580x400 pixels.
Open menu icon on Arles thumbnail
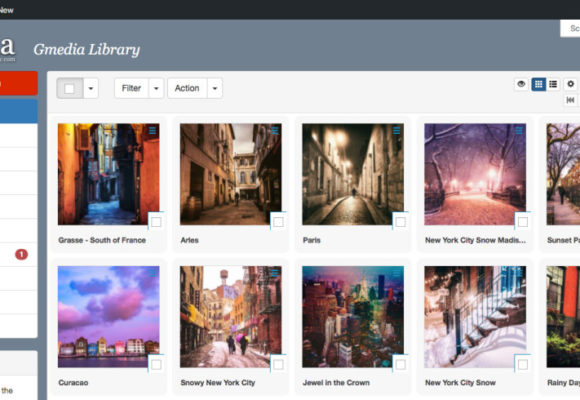(274, 130)
